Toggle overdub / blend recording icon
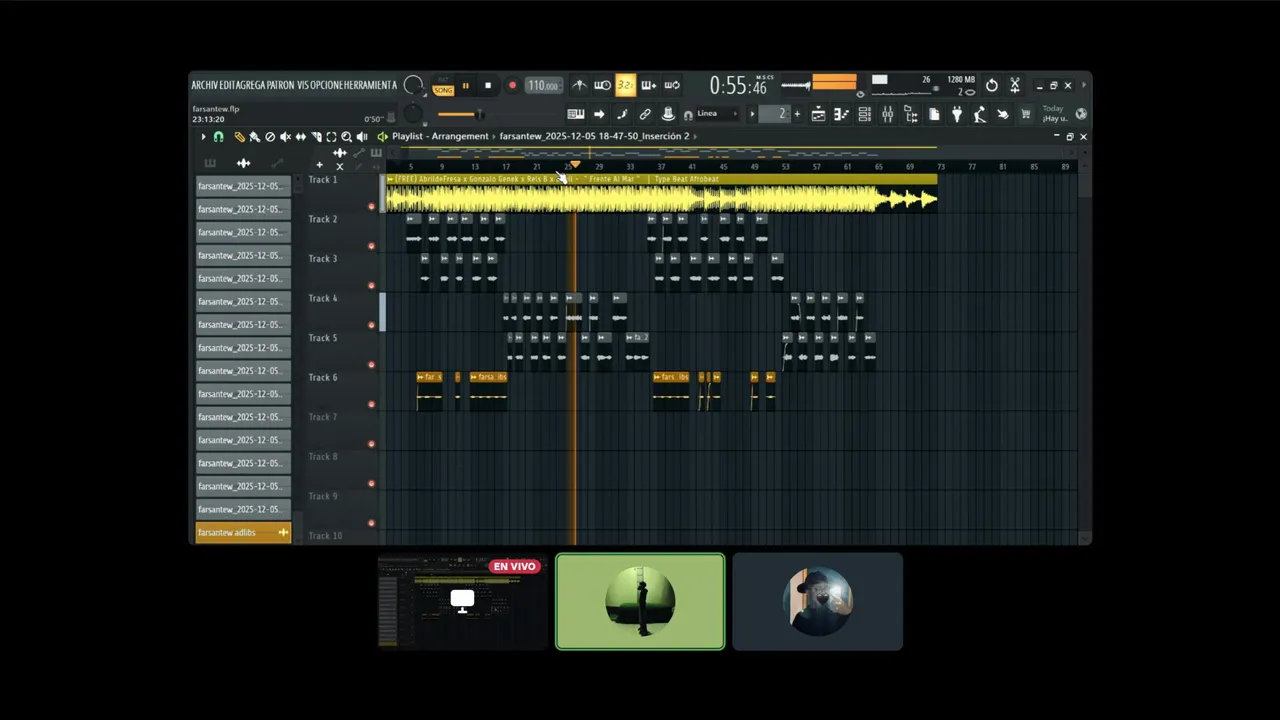The width and height of the screenshot is (1280, 720). tap(648, 85)
